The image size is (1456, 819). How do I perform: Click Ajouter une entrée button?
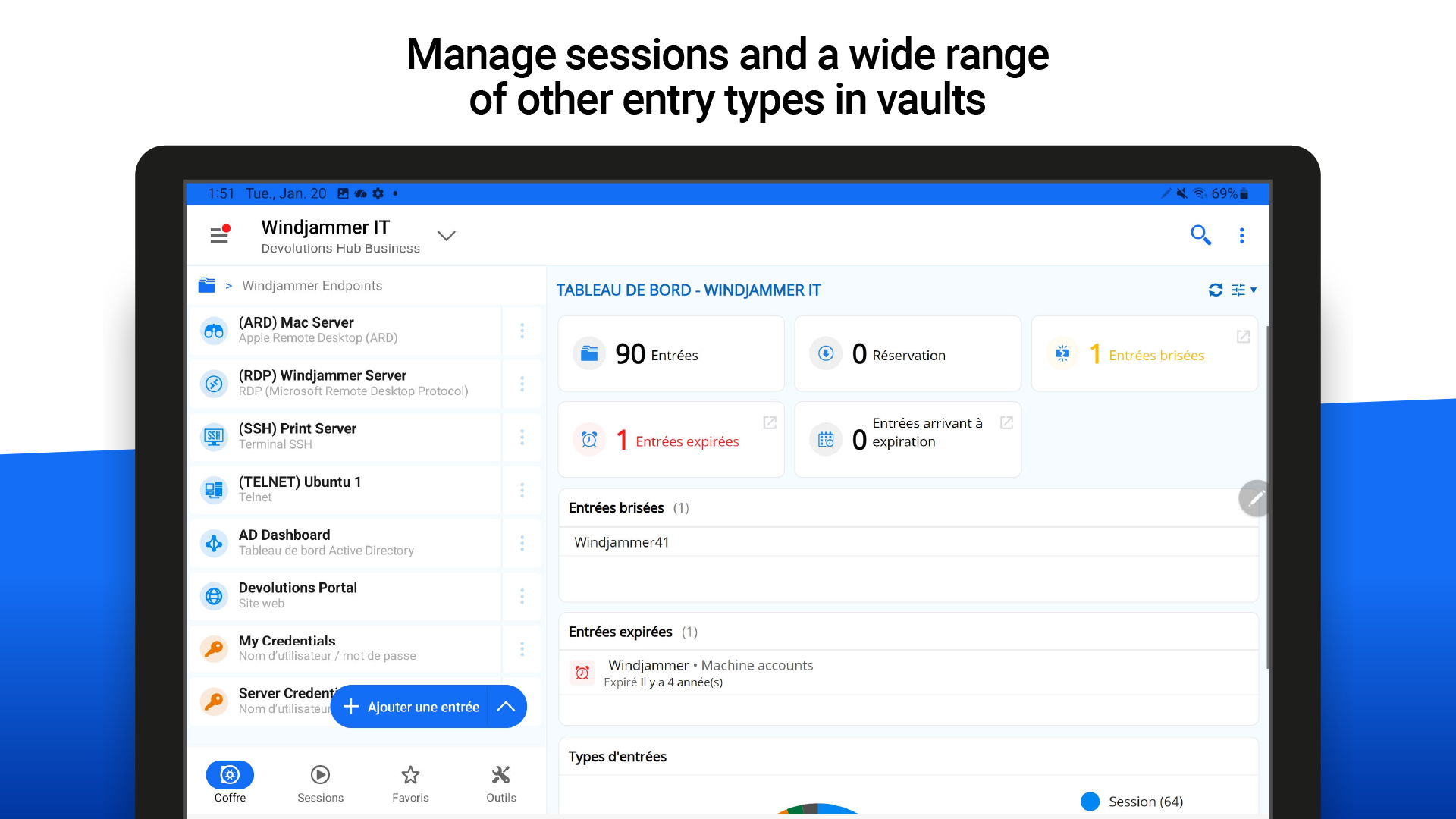(x=410, y=707)
